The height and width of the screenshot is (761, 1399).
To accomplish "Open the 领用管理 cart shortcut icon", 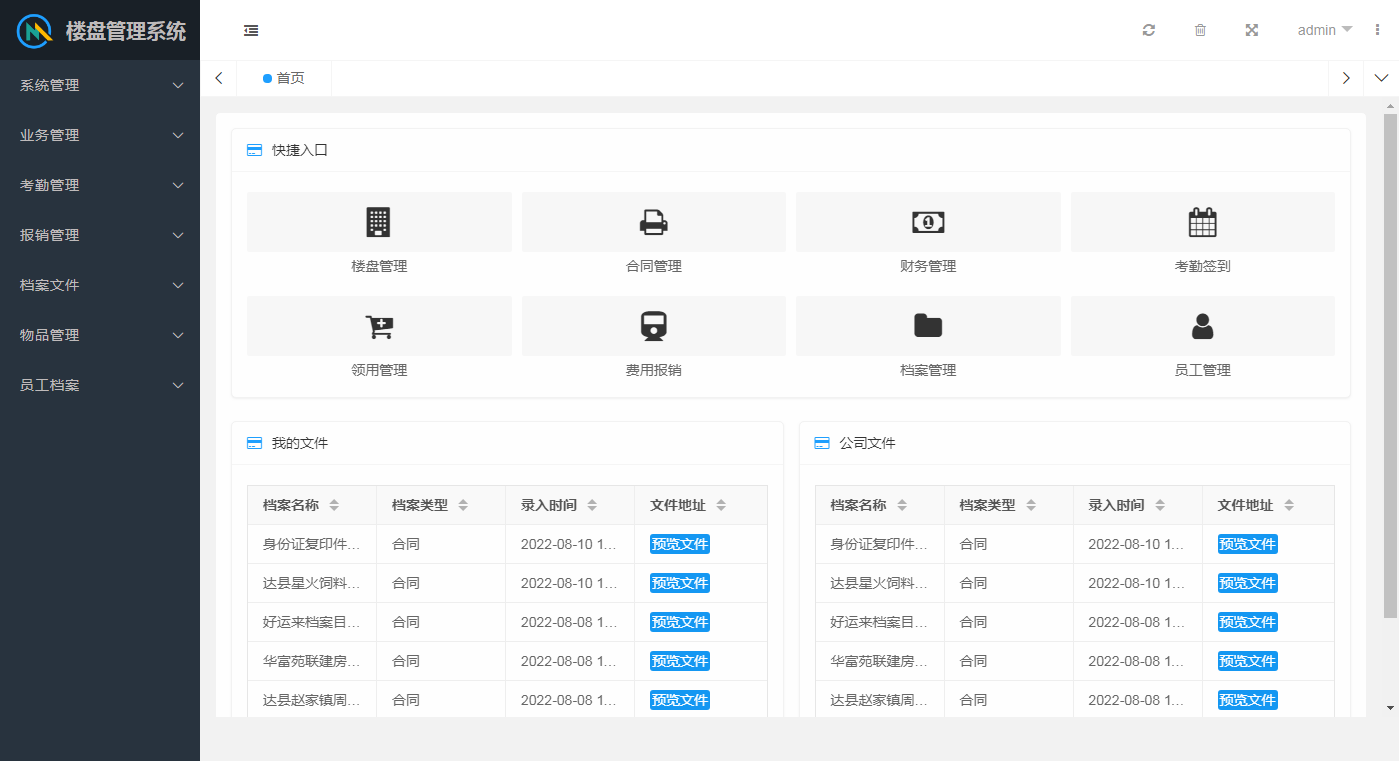I will click(x=378, y=326).
